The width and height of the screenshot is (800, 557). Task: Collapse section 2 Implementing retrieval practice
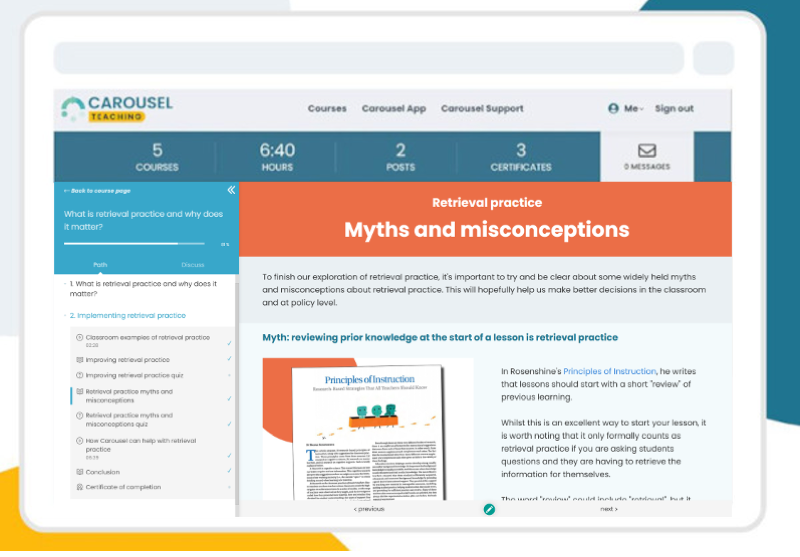[128, 315]
